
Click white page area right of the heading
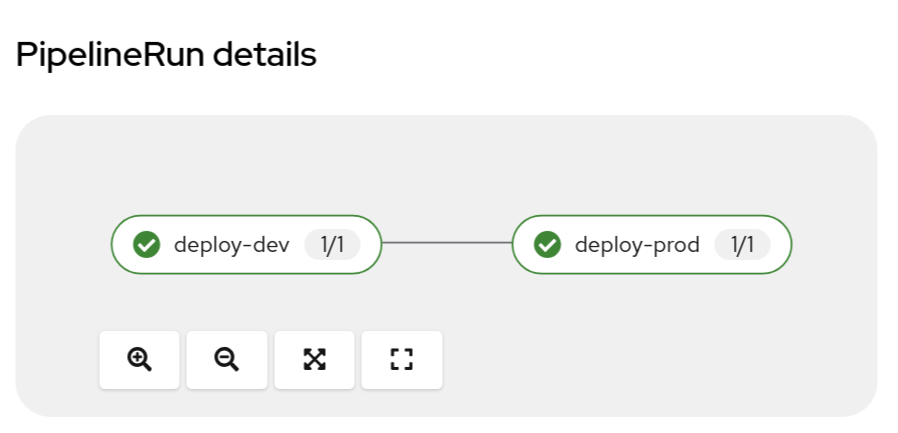click(x=600, y=56)
